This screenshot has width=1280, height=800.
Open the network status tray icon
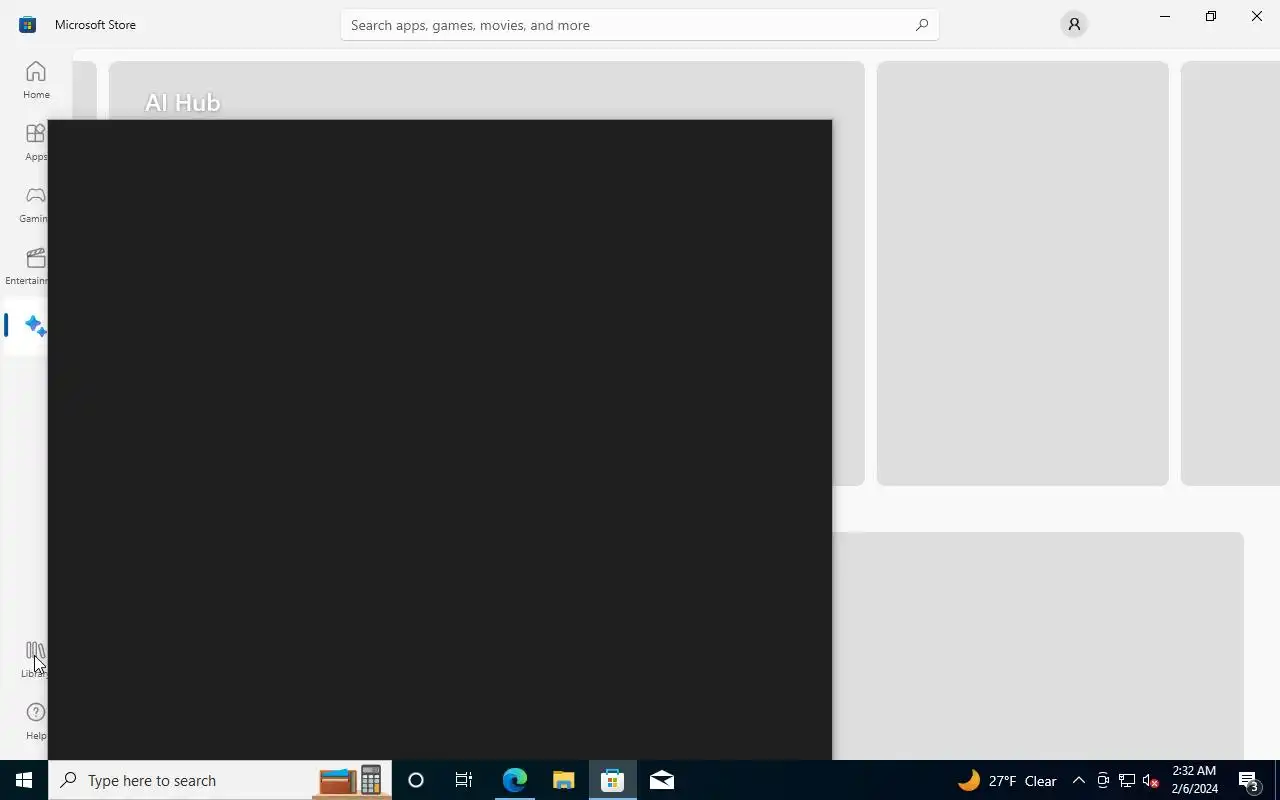pyautogui.click(x=1127, y=781)
